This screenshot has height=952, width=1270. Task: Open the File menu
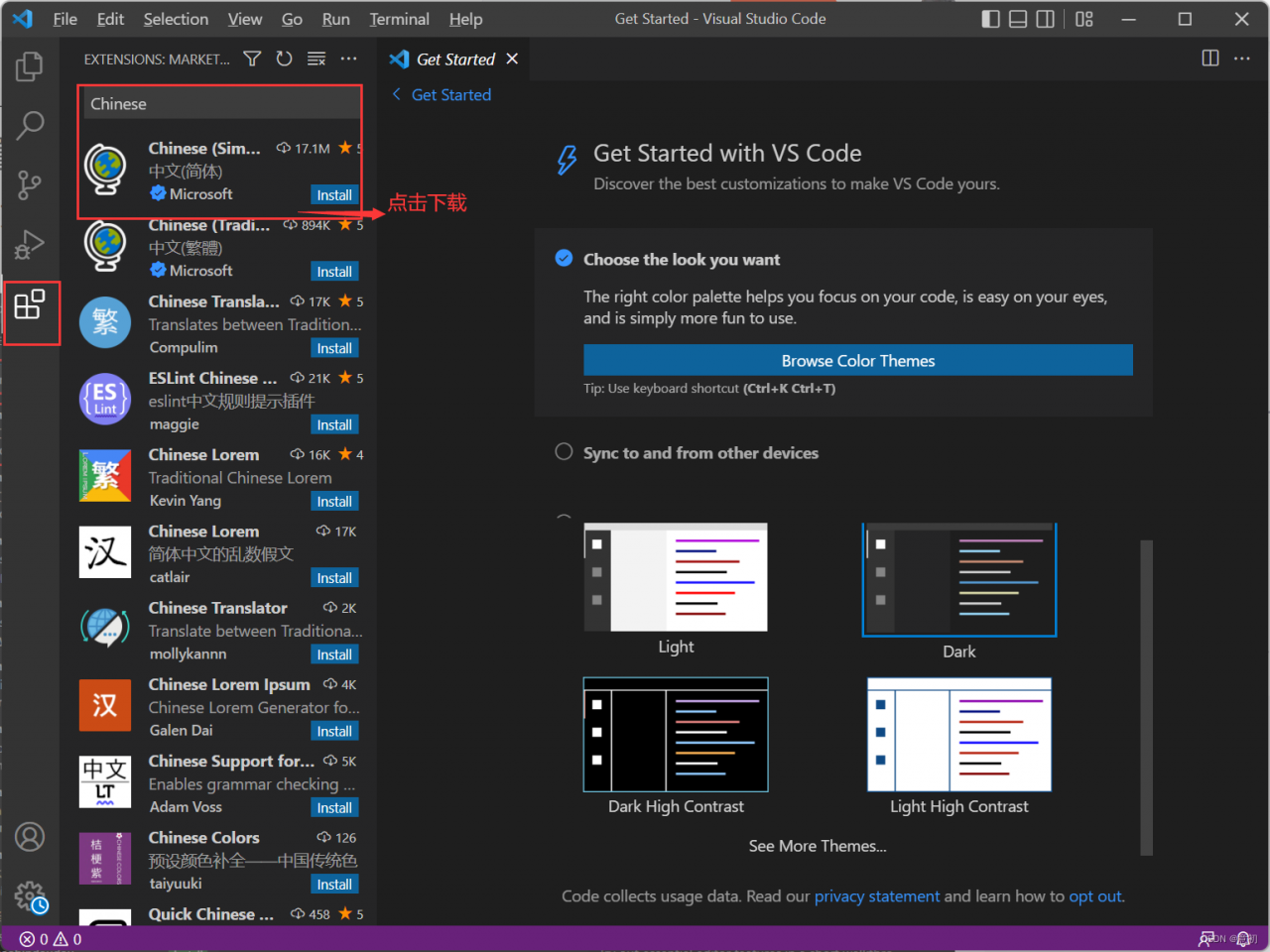point(65,19)
